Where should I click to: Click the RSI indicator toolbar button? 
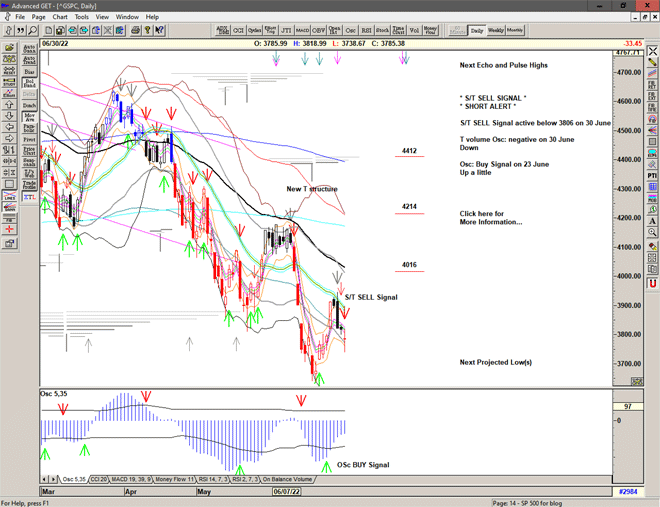tap(366, 31)
